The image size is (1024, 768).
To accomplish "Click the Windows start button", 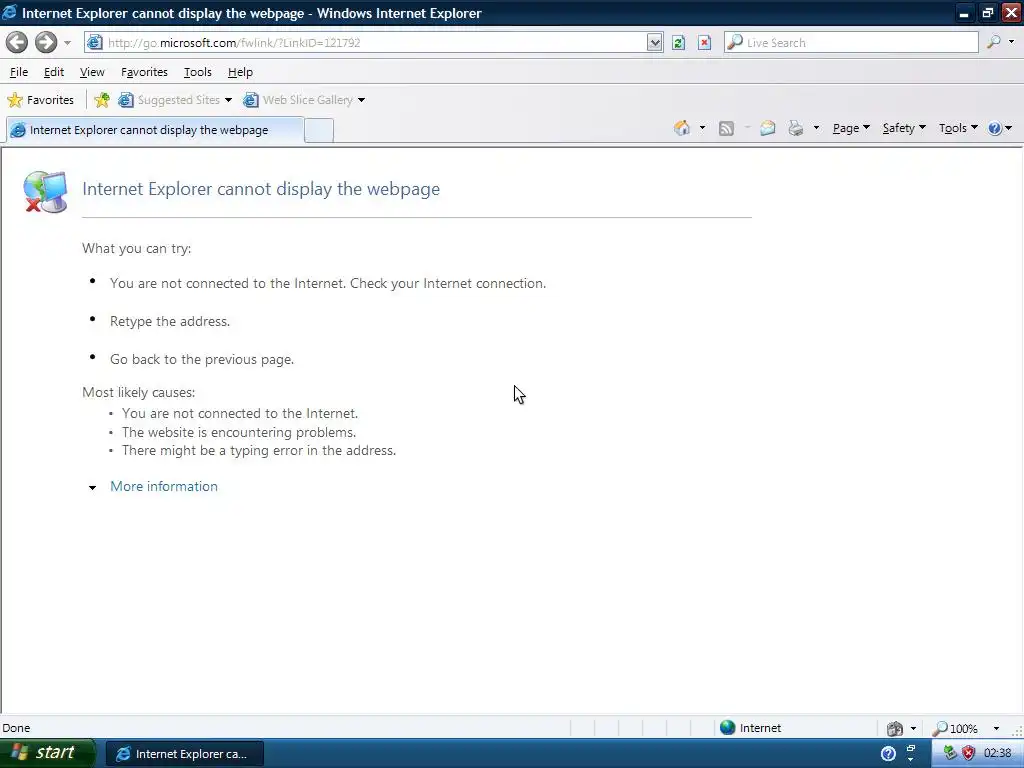I will coord(47,753).
